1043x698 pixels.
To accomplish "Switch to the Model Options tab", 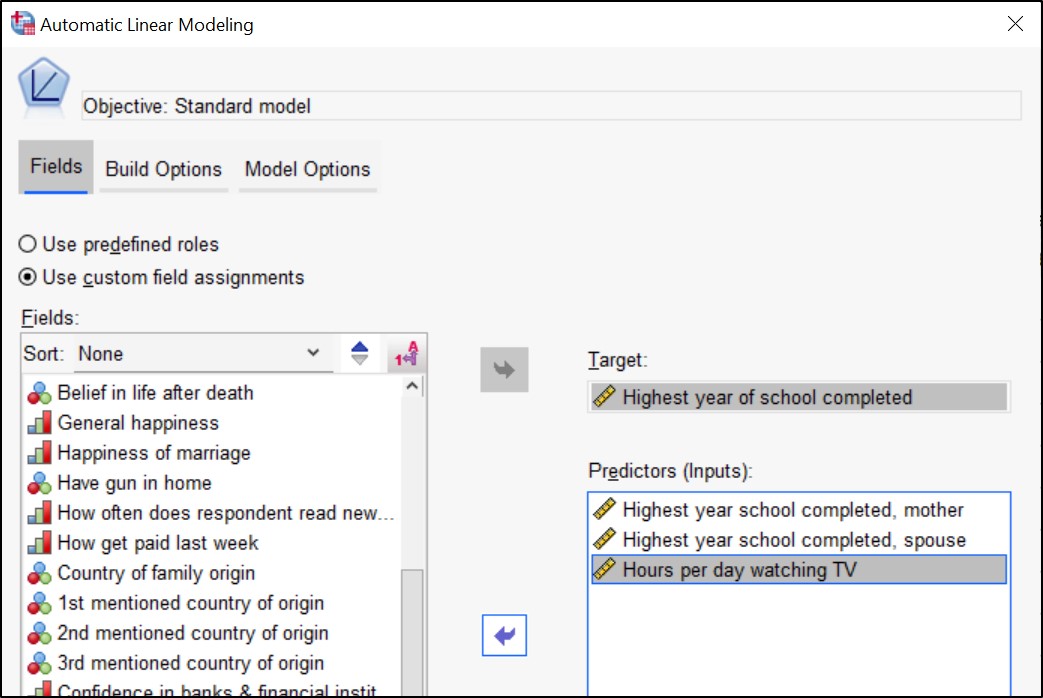I will [x=307, y=169].
